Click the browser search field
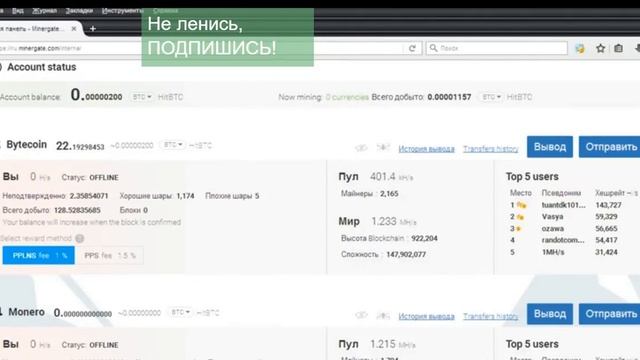The height and width of the screenshot is (360, 640). (497, 48)
